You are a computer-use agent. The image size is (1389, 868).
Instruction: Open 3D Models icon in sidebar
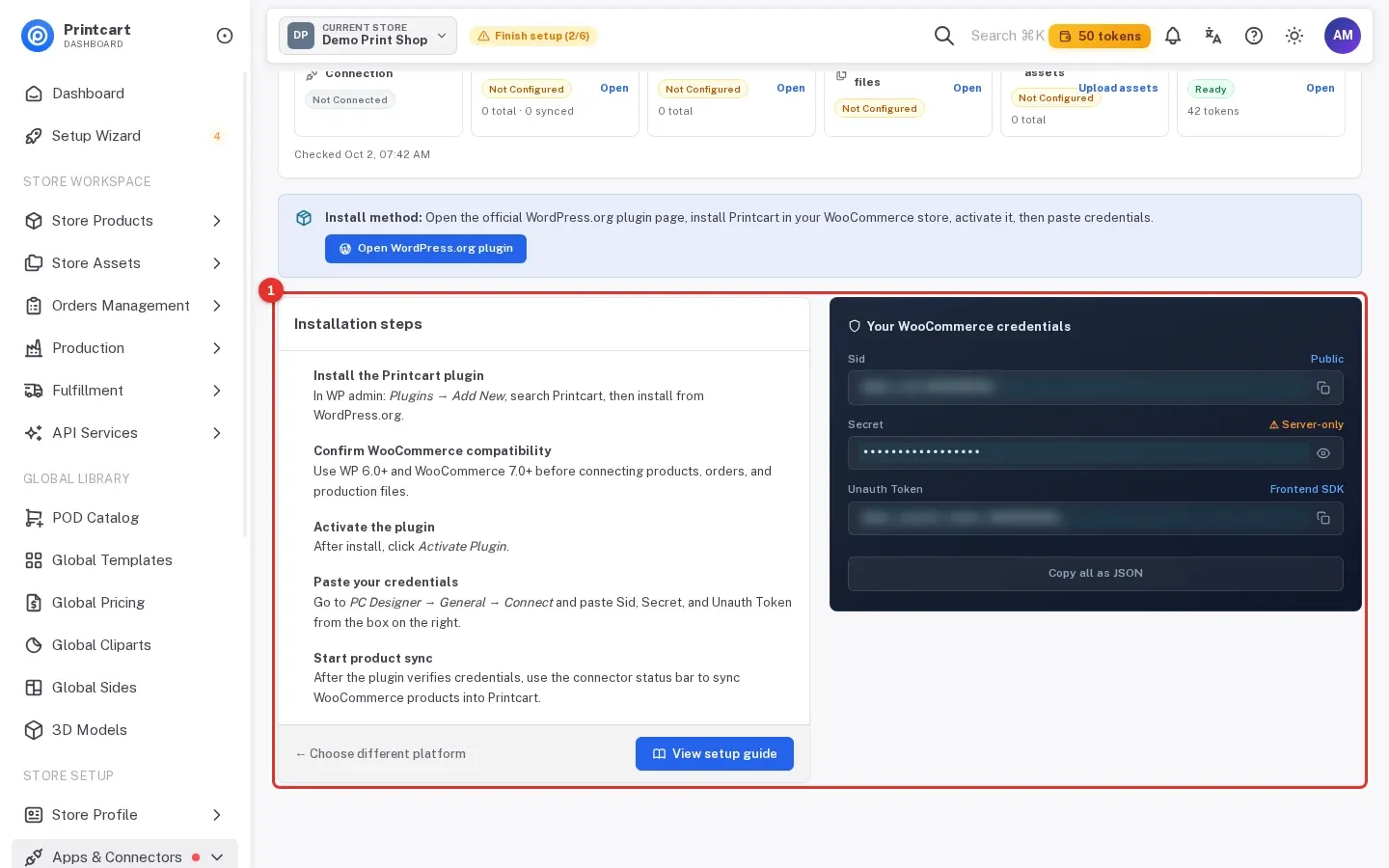34,730
